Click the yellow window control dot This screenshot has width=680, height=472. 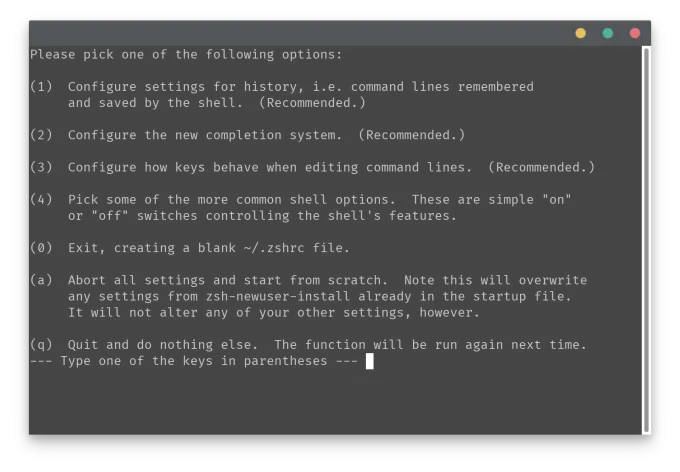580,33
